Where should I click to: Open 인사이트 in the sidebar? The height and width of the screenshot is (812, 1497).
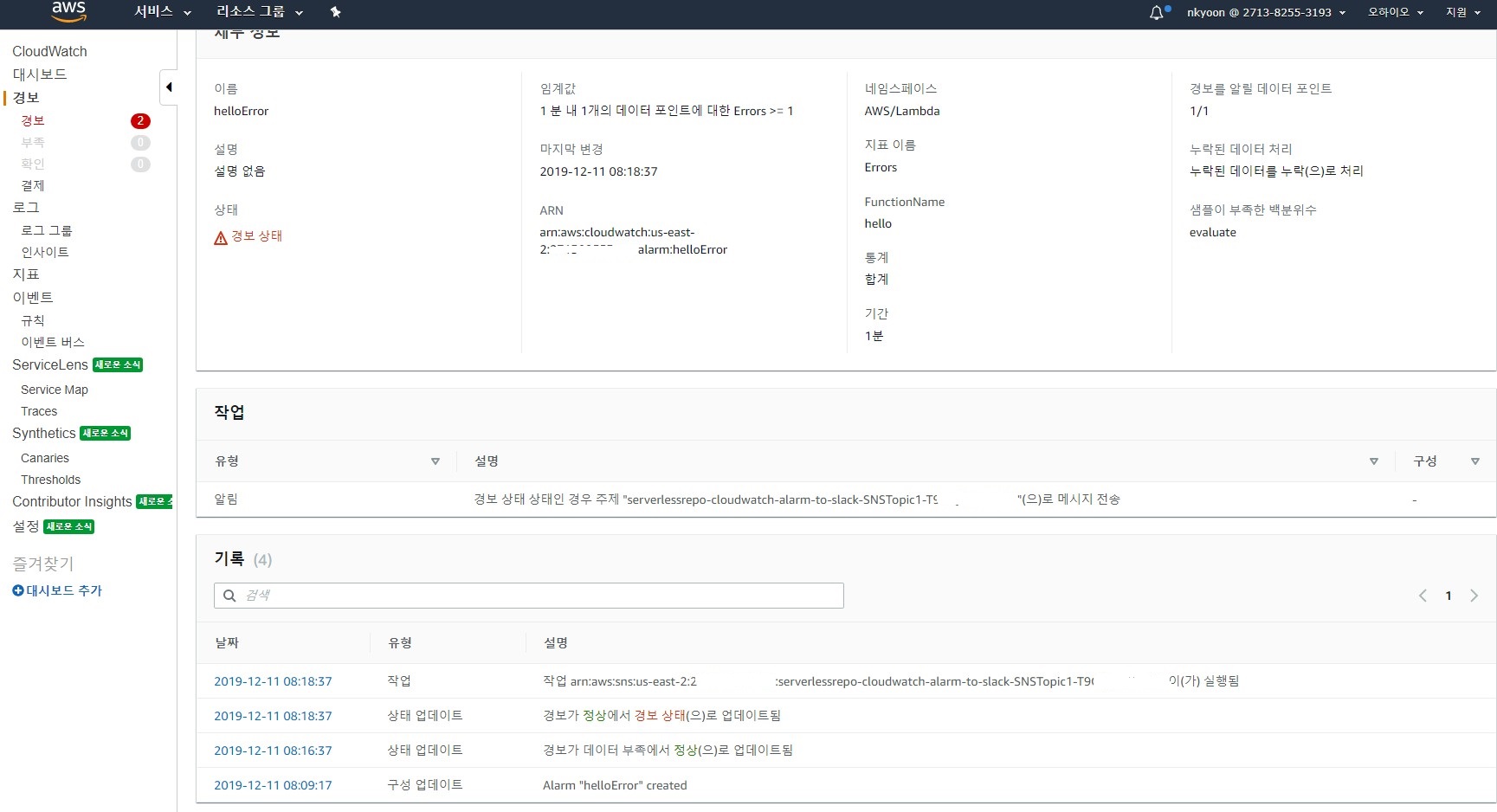click(45, 252)
